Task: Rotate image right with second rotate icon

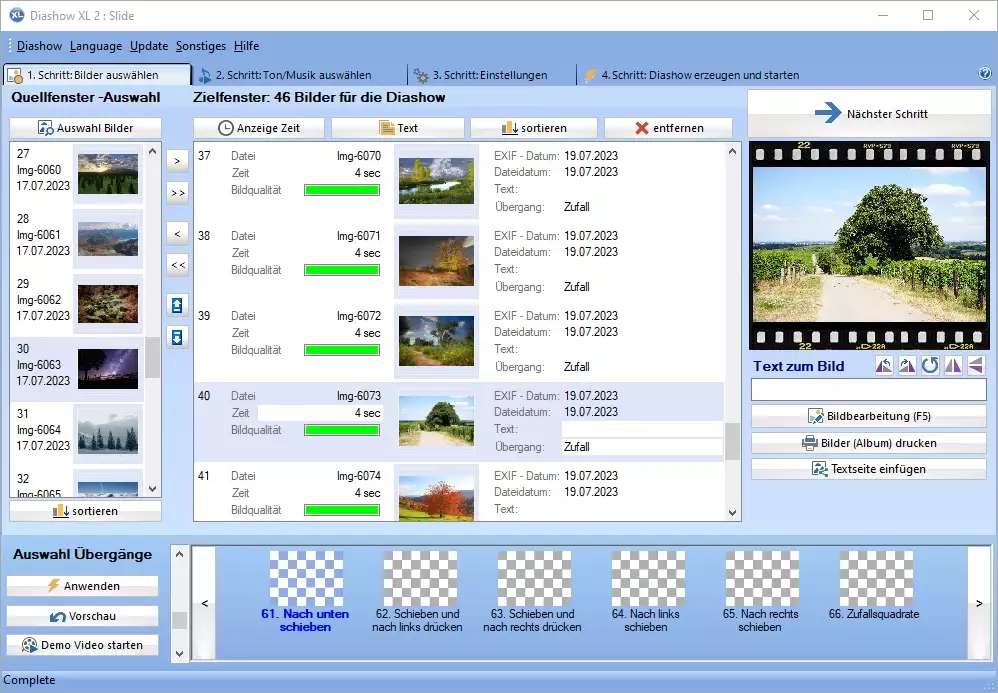Action: coord(907,366)
